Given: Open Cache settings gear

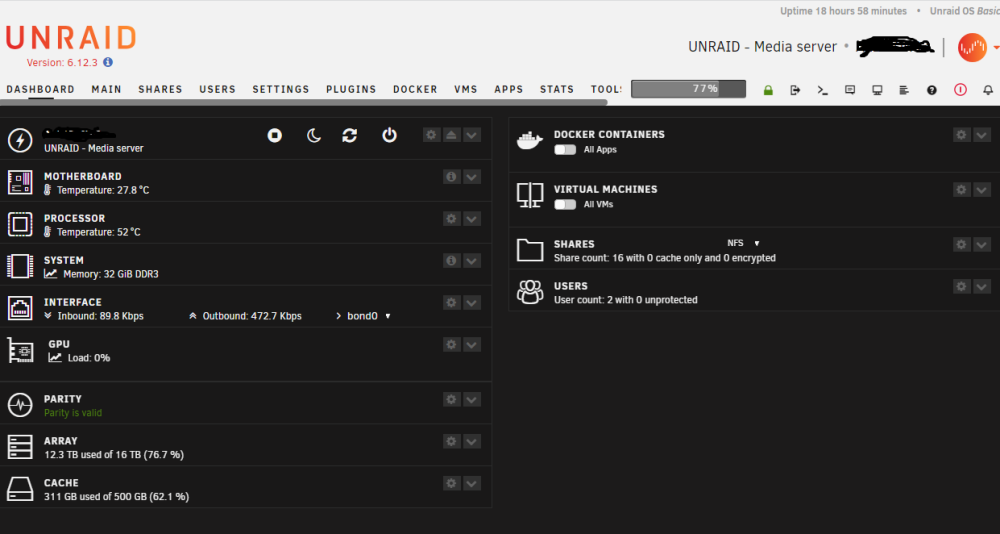Looking at the screenshot, I should [452, 484].
